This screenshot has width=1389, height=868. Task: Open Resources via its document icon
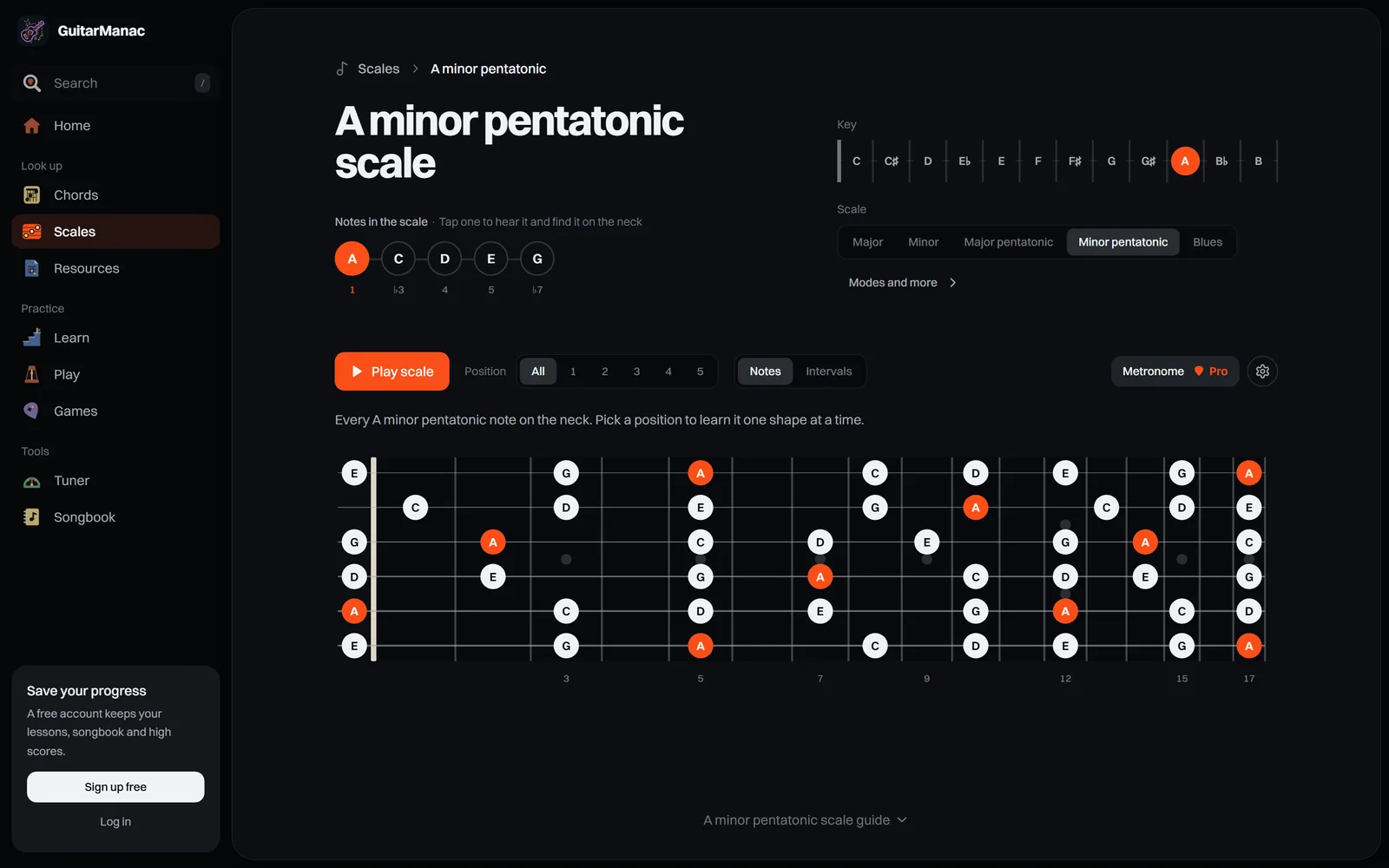[x=32, y=268]
